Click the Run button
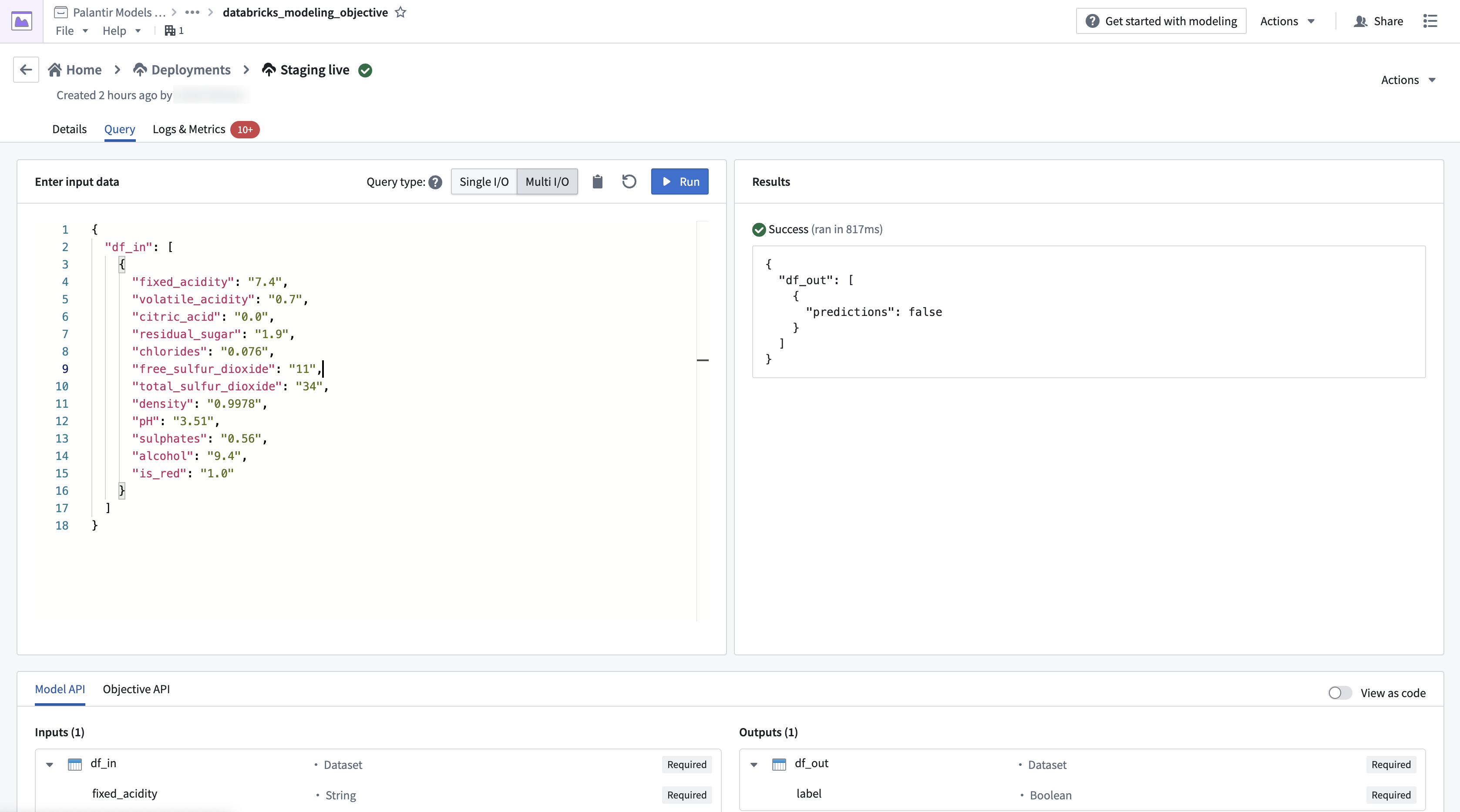 pos(680,181)
